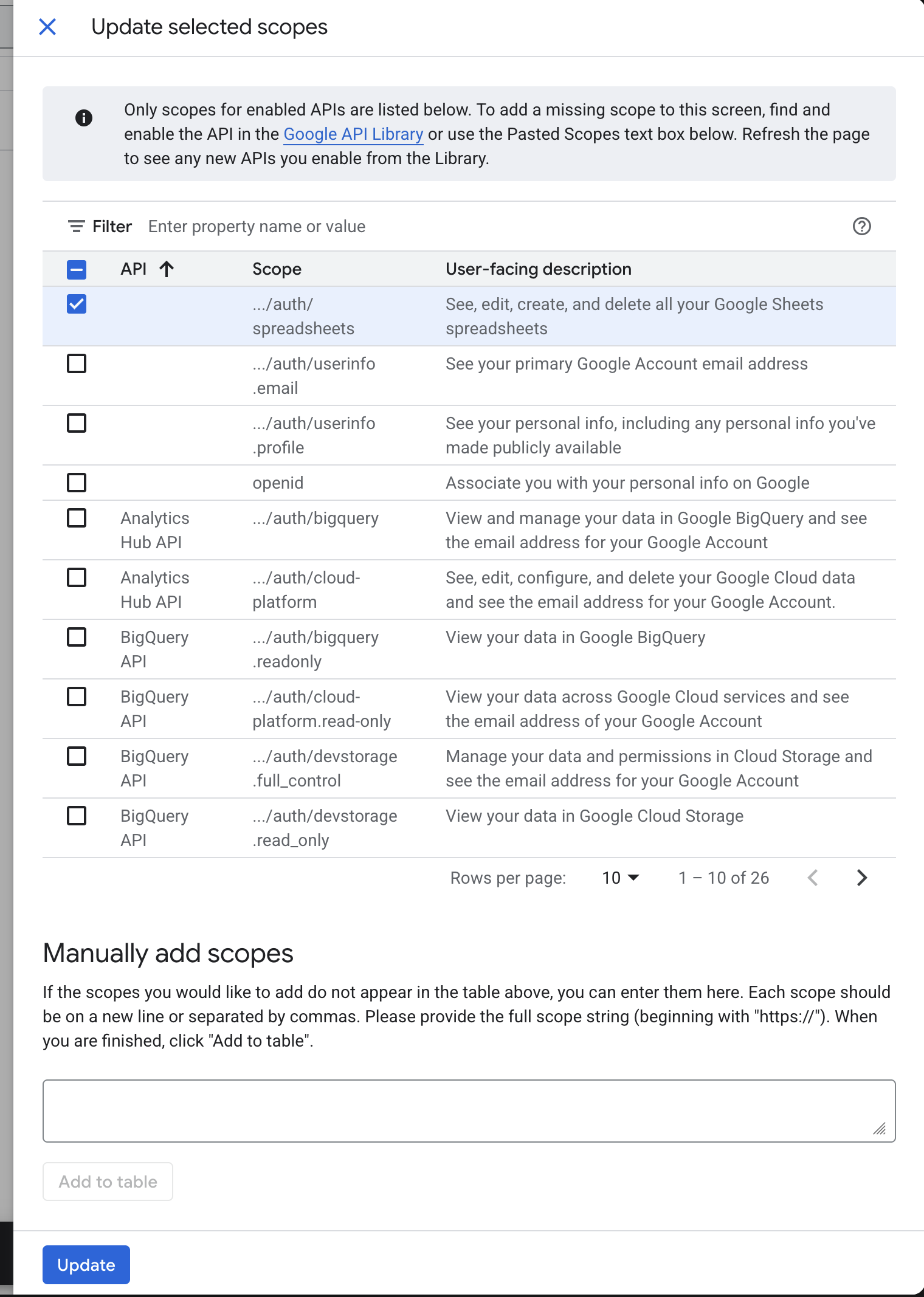924x1297 pixels.
Task: Uncheck the .../auth/spreadsheets scope
Action: 77,304
